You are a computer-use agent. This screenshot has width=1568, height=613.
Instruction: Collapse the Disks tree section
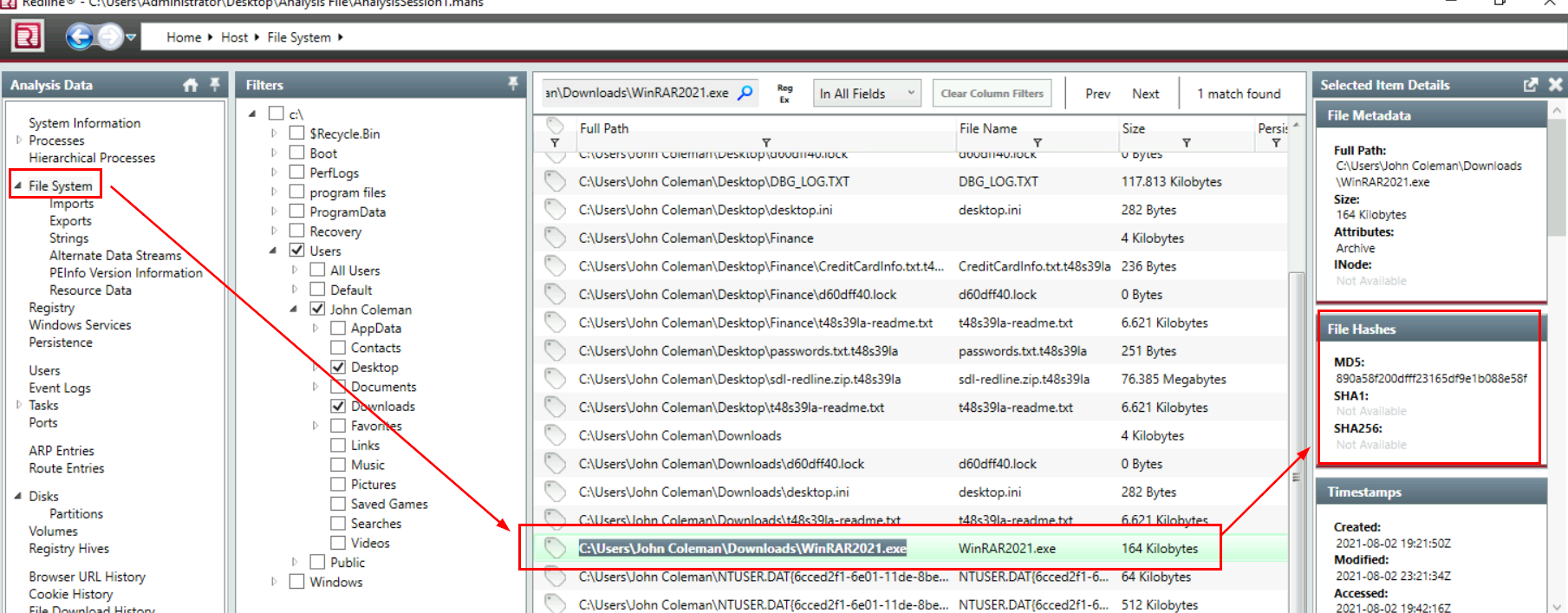click(x=18, y=496)
